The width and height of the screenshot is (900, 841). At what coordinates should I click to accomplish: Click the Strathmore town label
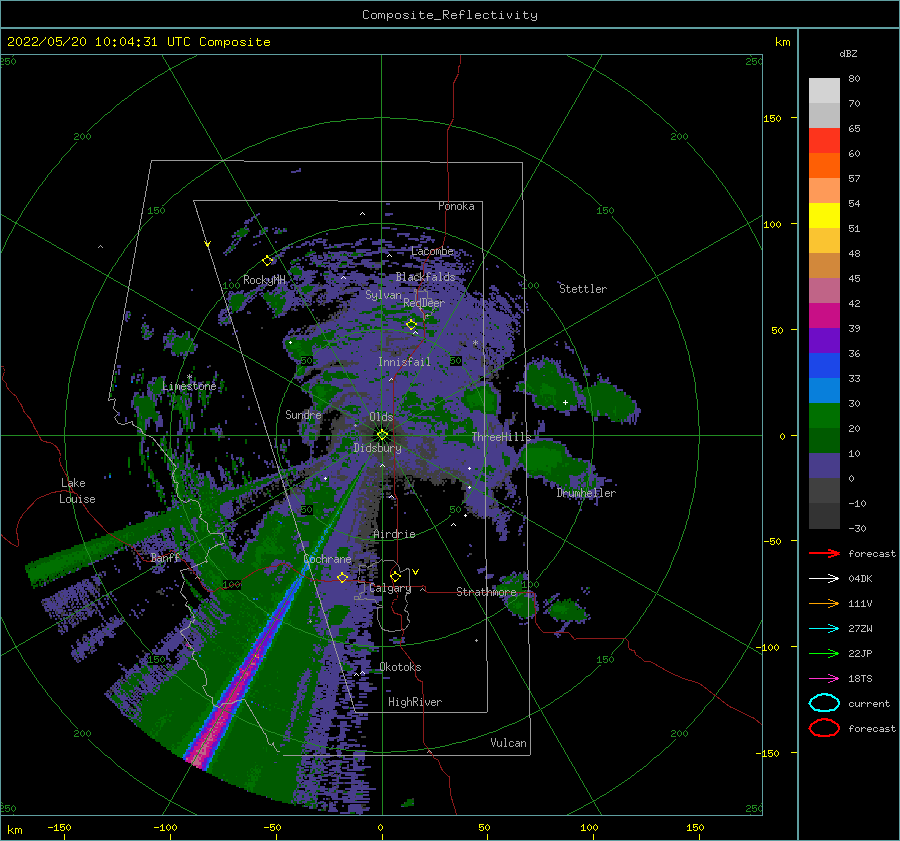click(x=486, y=592)
